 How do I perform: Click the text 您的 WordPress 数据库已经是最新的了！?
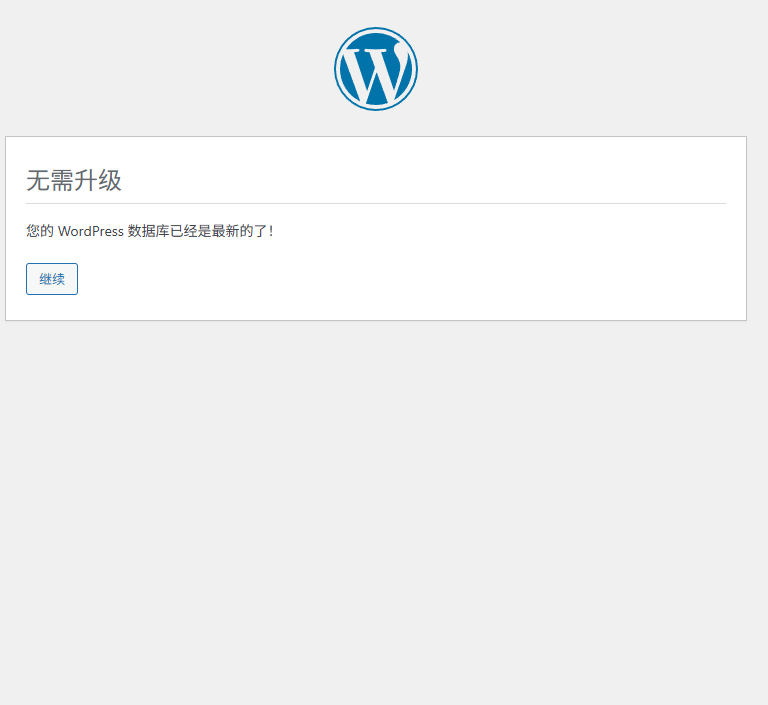tap(150, 231)
